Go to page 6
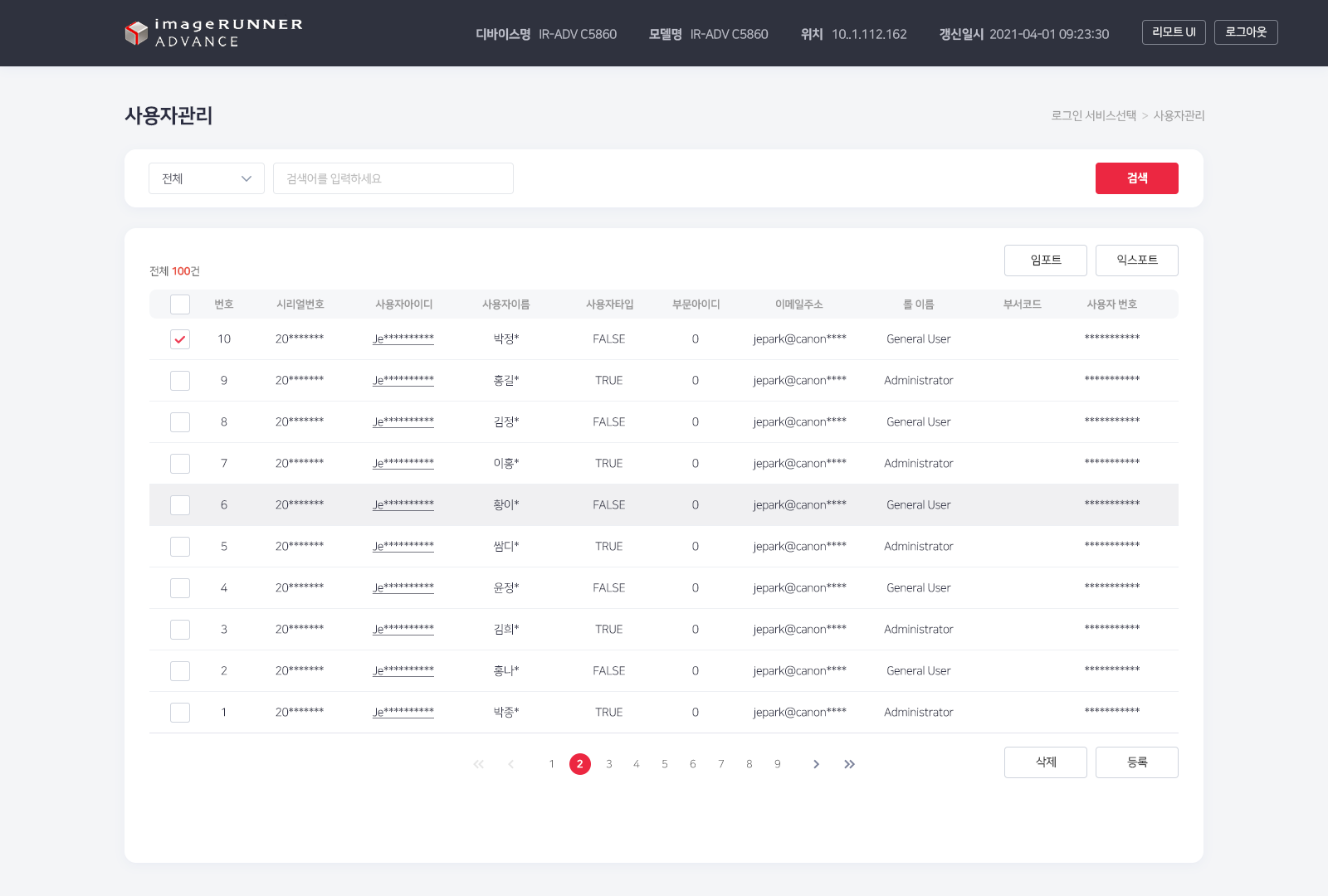Viewport: 1328px width, 896px height. pyautogui.click(x=693, y=764)
